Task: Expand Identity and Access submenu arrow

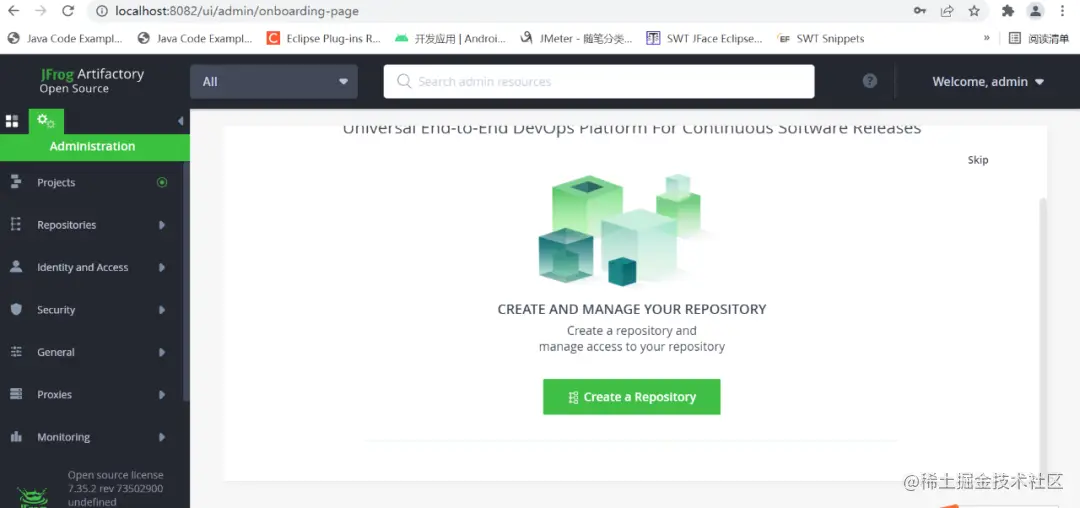Action: (162, 268)
